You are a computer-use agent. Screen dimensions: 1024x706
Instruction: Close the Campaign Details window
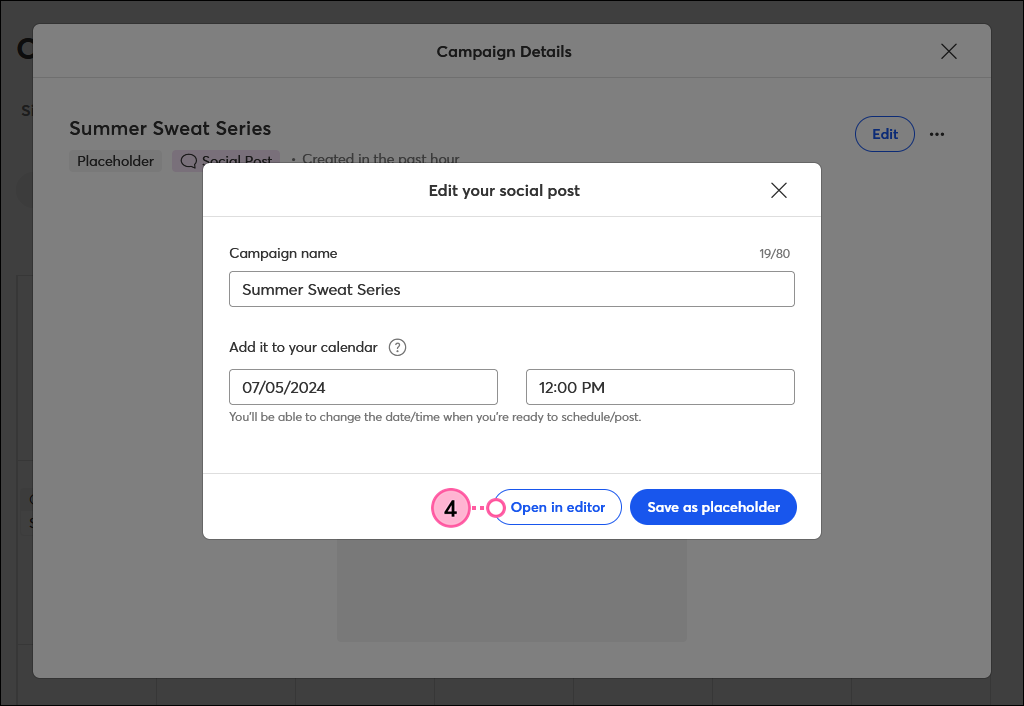pos(948,52)
